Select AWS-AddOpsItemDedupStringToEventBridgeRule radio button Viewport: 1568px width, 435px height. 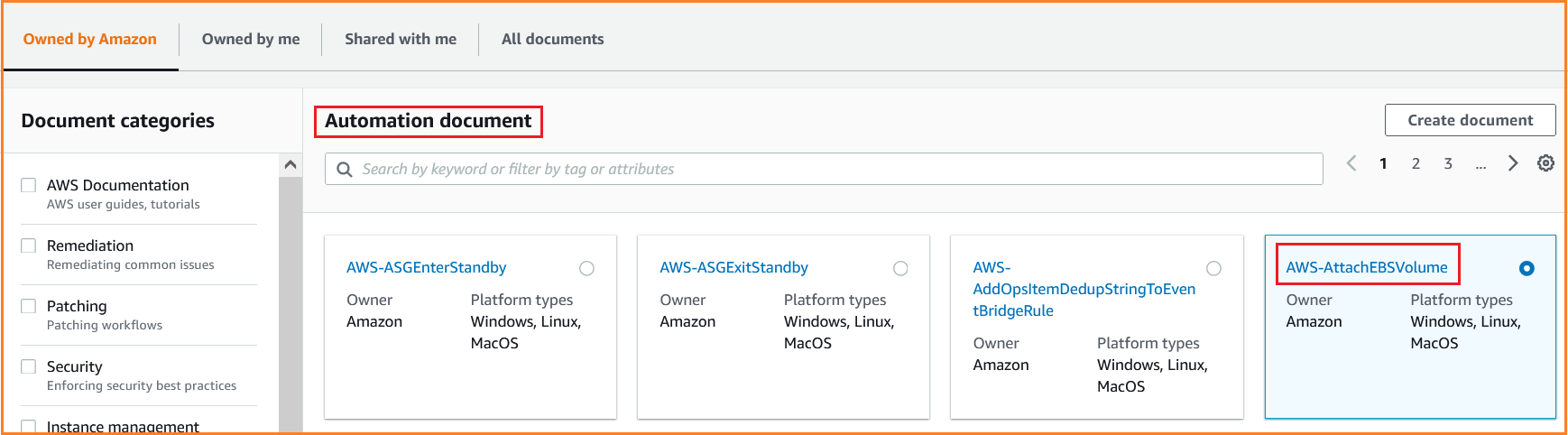(x=1213, y=268)
